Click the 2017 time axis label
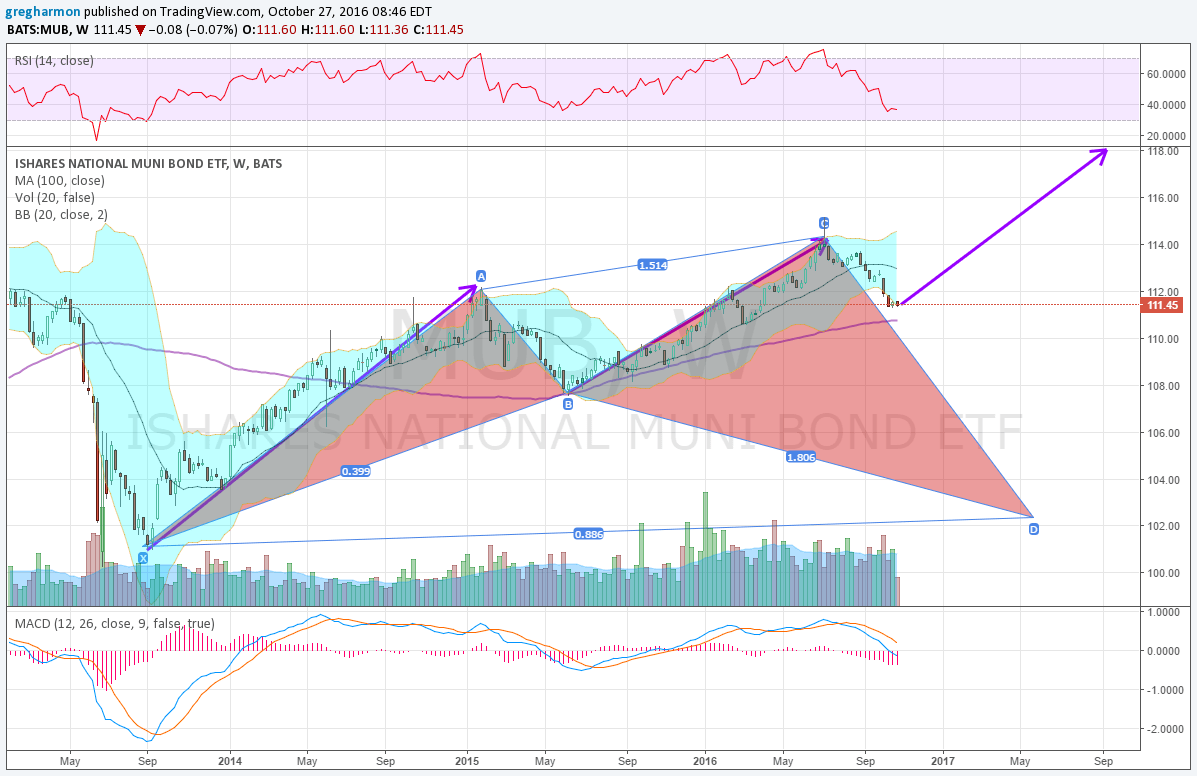This screenshot has width=1197, height=776. (943, 762)
